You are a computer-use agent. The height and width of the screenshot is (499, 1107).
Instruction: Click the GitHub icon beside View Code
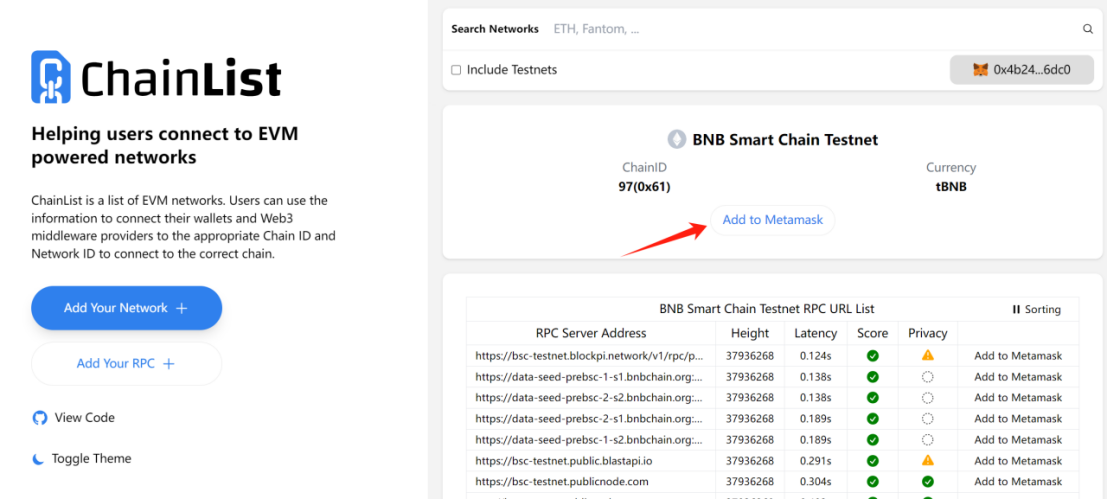(x=40, y=418)
